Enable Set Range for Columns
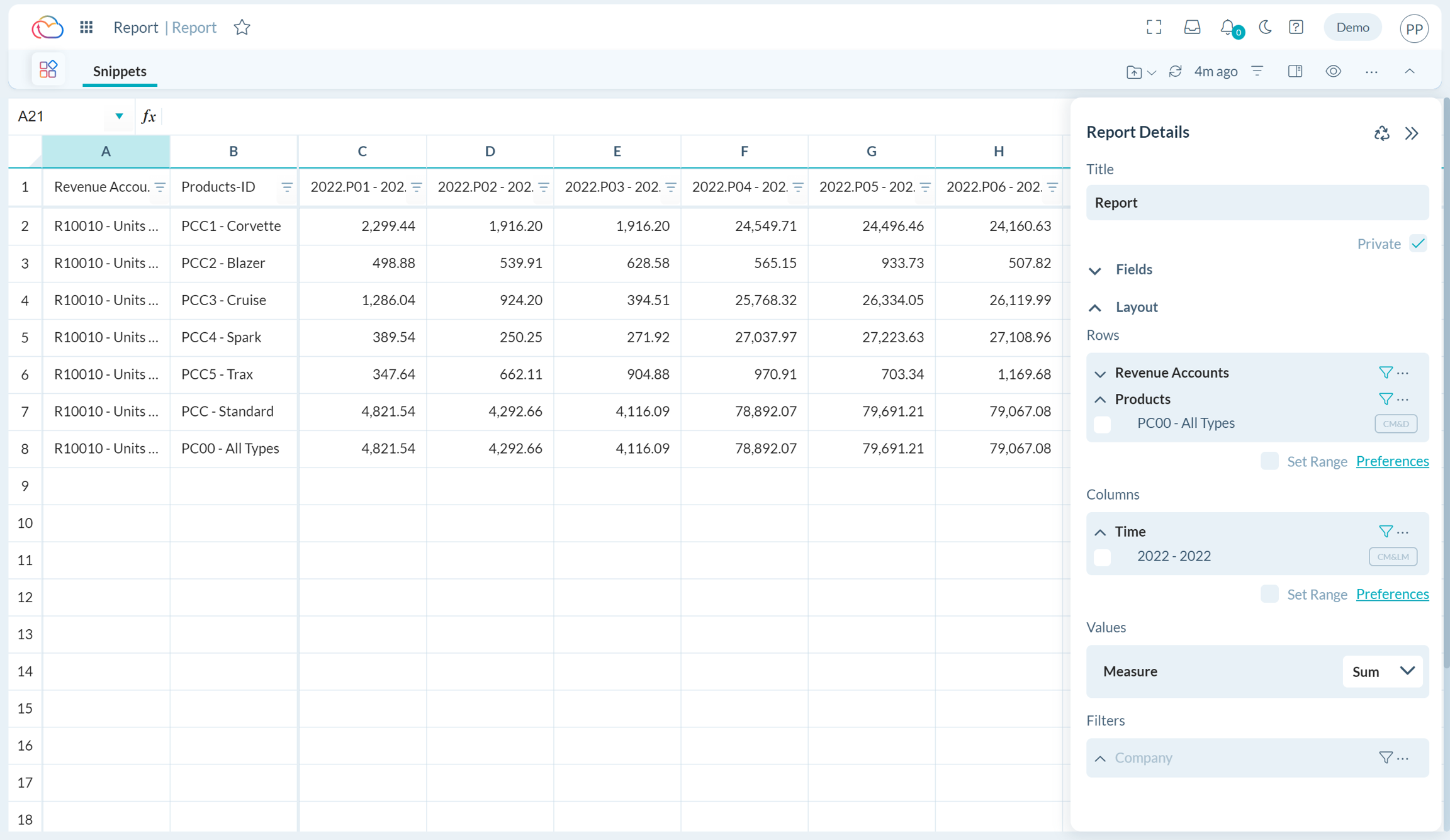Image resolution: width=1450 pixels, height=840 pixels. 1269,594
